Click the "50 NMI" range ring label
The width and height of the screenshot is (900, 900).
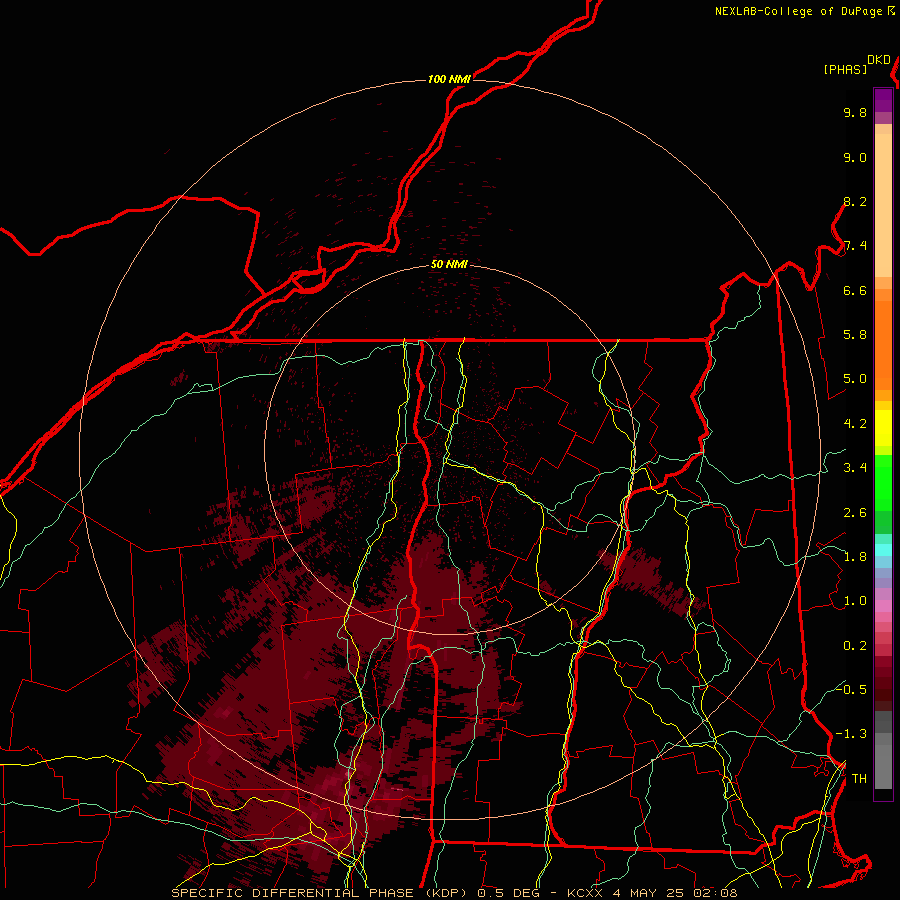(449, 264)
